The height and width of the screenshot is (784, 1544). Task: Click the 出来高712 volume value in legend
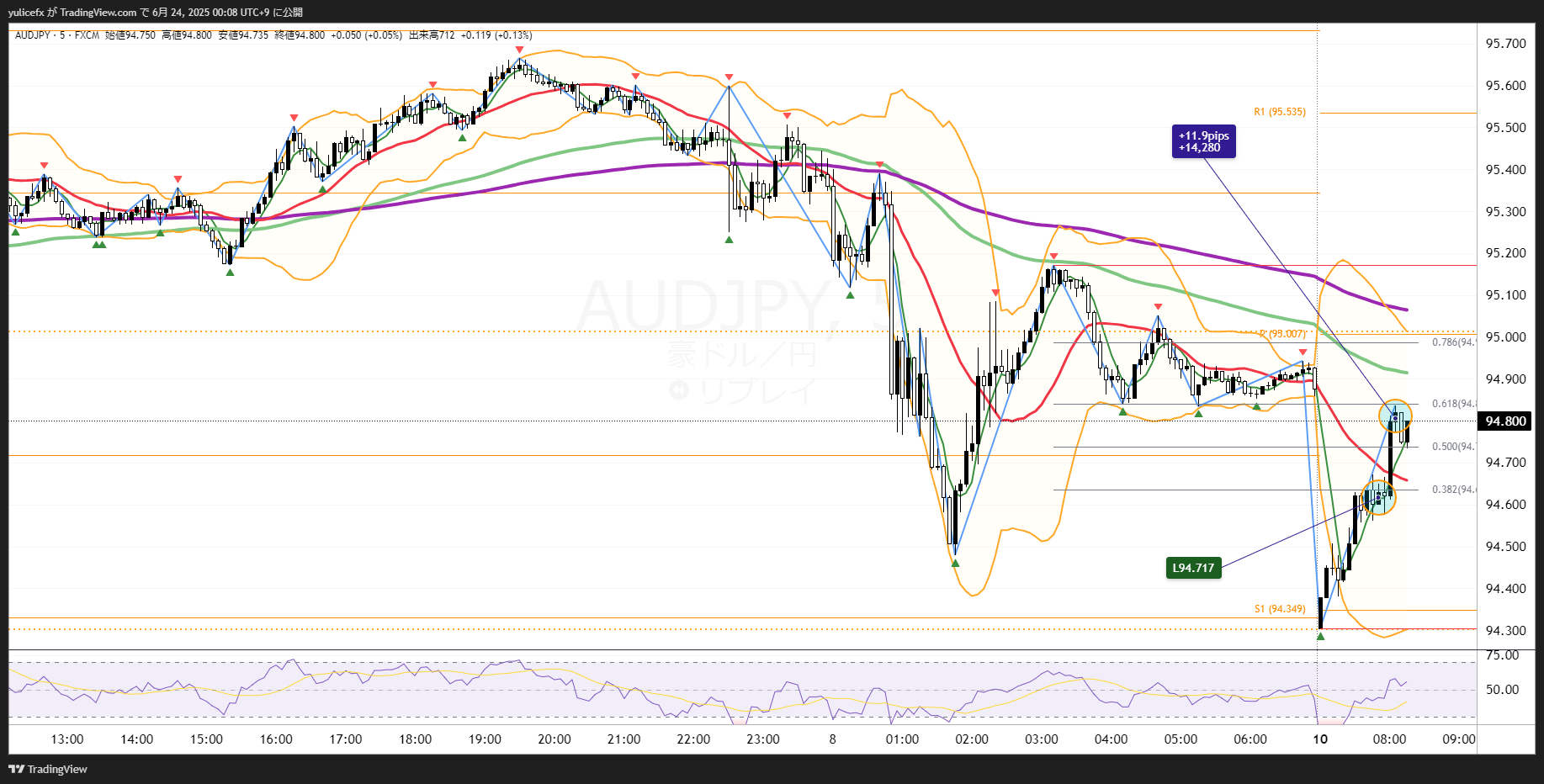tap(432, 35)
